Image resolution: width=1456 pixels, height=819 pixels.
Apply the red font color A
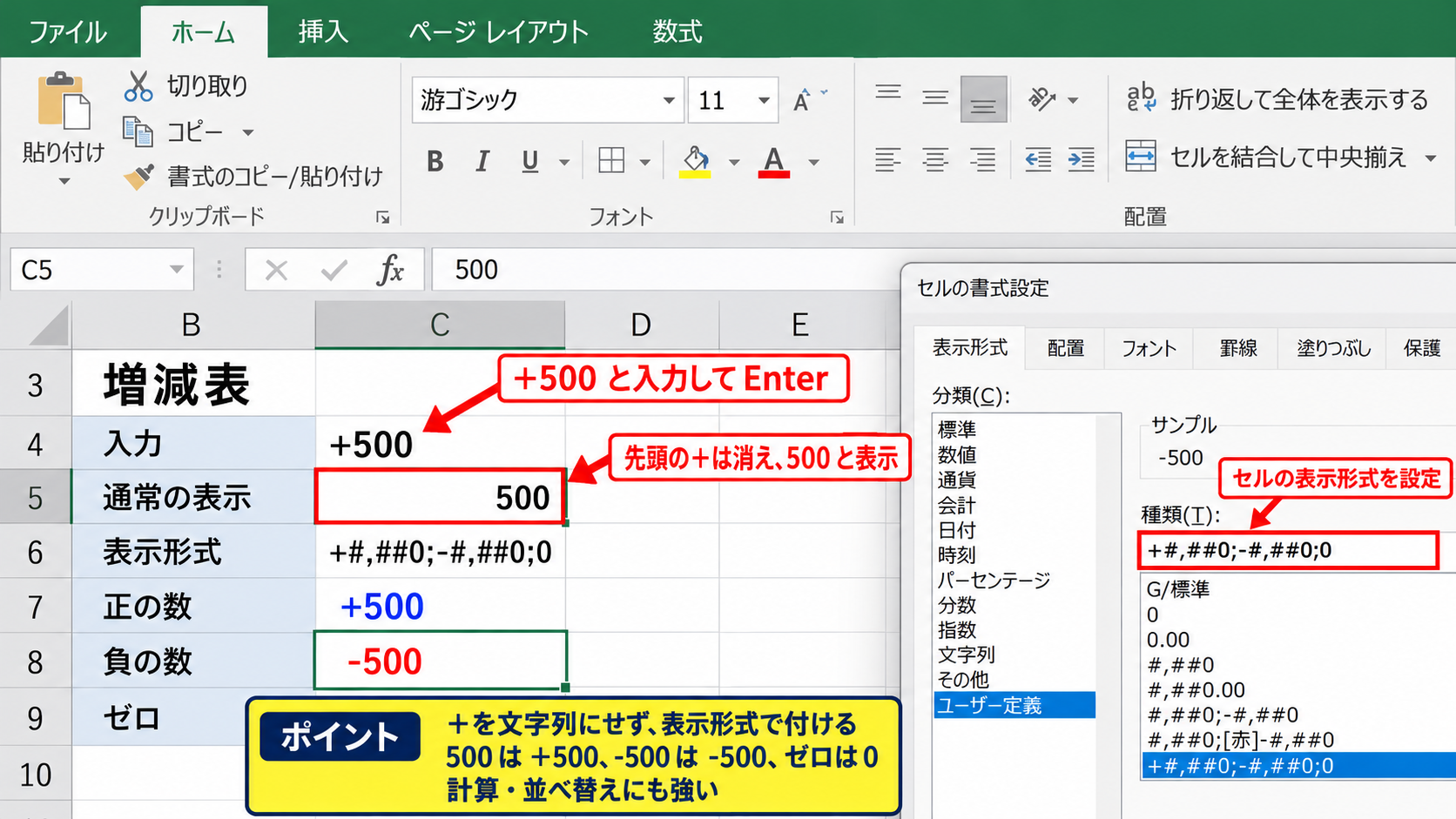click(x=773, y=161)
